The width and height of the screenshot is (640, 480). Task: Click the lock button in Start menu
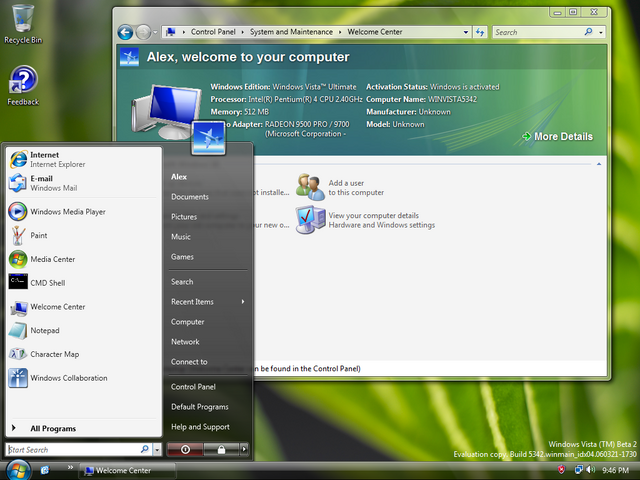tap(221, 449)
